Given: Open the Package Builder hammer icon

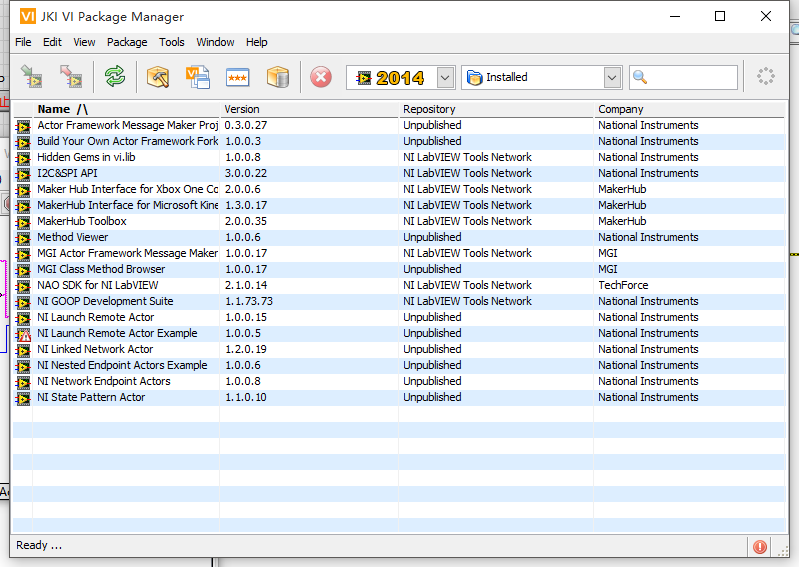Looking at the screenshot, I should click(158, 77).
